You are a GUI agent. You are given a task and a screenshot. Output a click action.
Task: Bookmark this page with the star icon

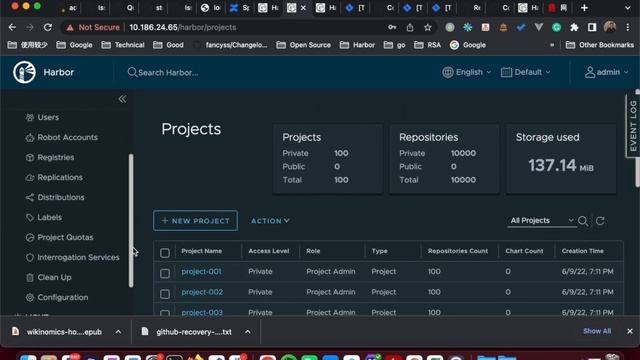point(427,27)
